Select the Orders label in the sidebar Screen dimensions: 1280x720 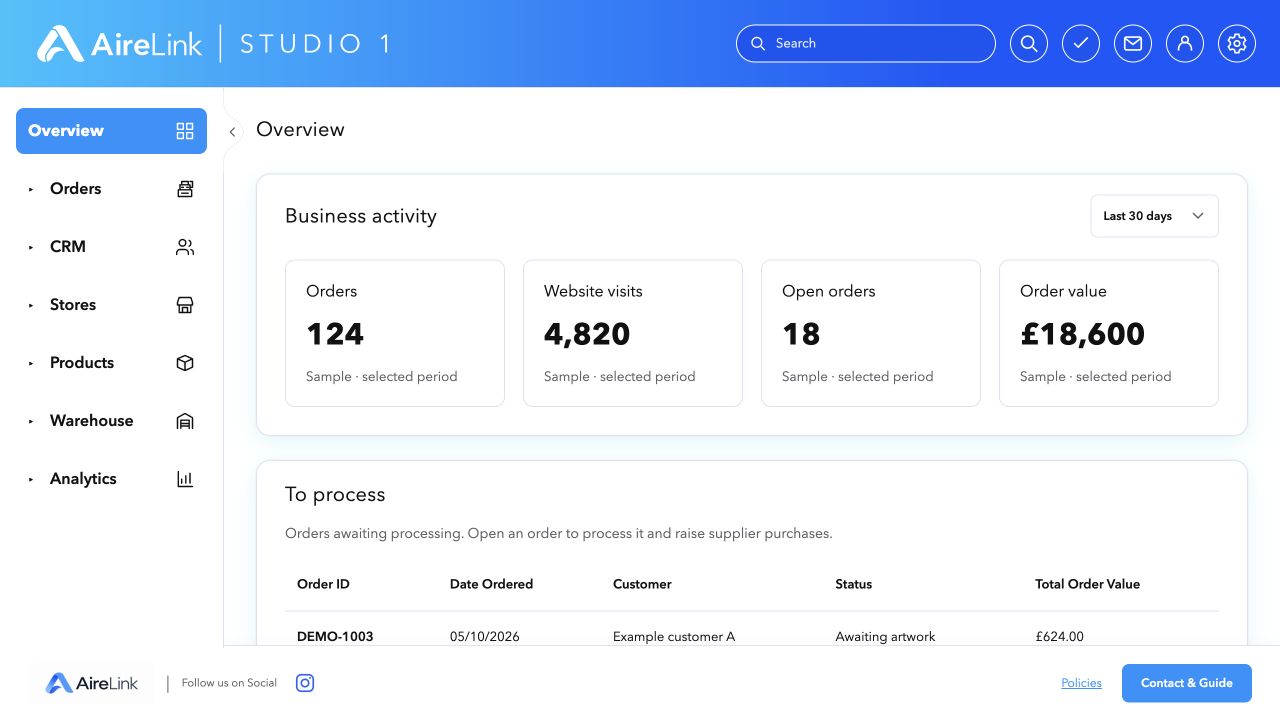coord(76,189)
